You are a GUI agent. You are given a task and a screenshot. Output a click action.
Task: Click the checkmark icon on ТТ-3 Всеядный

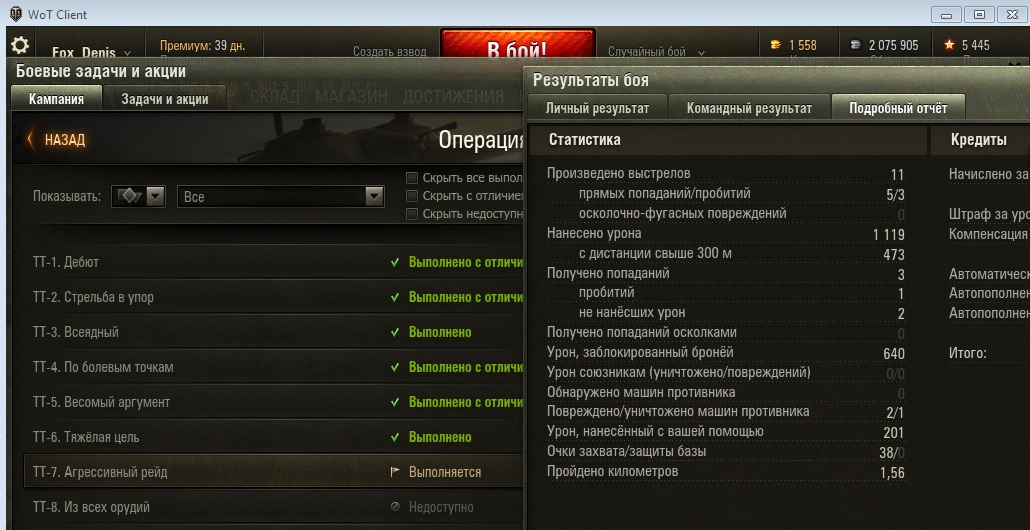click(x=395, y=332)
